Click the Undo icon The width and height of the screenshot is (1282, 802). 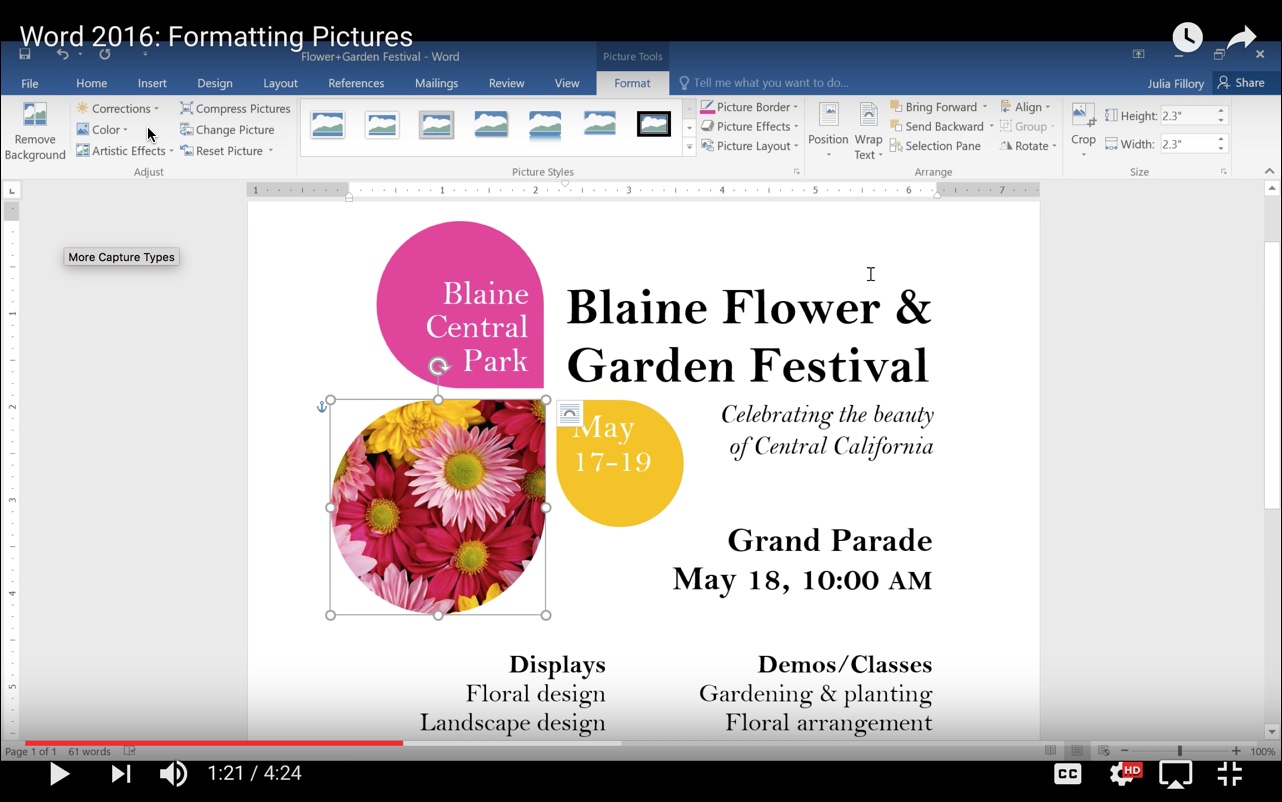tap(62, 54)
